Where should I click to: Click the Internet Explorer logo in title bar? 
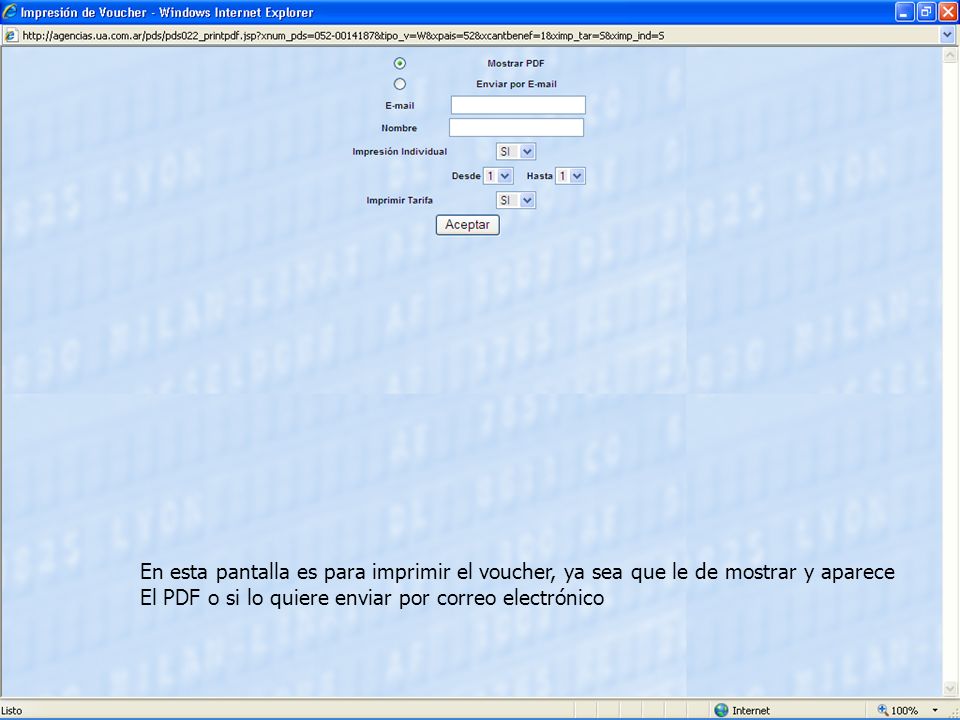(10, 12)
